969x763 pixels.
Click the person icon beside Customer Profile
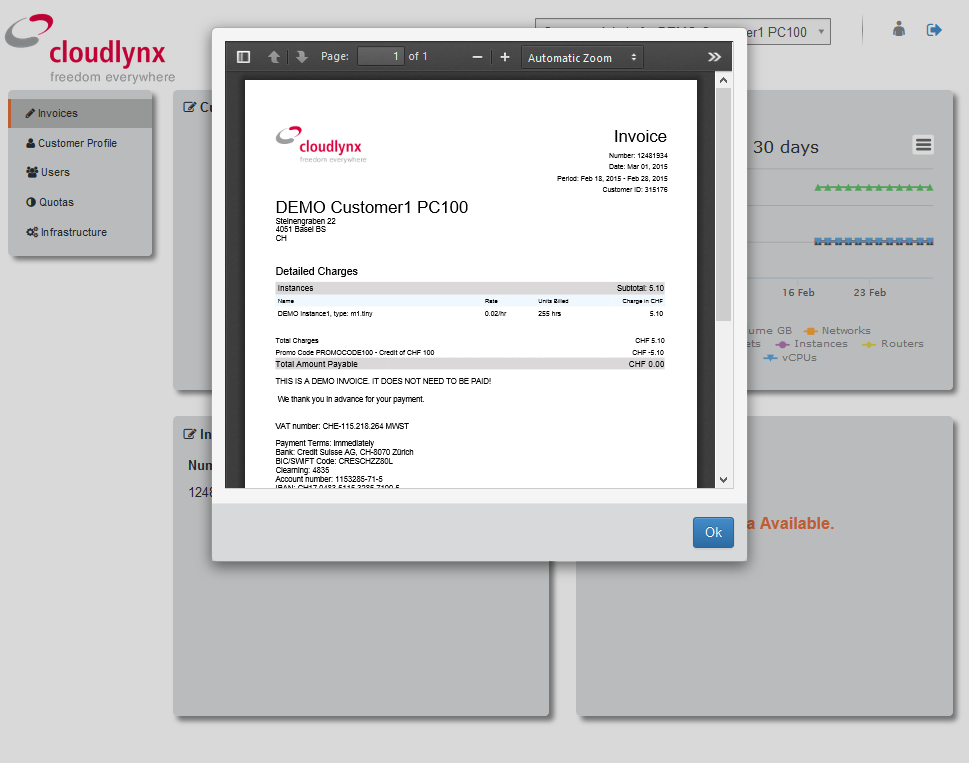(x=30, y=143)
